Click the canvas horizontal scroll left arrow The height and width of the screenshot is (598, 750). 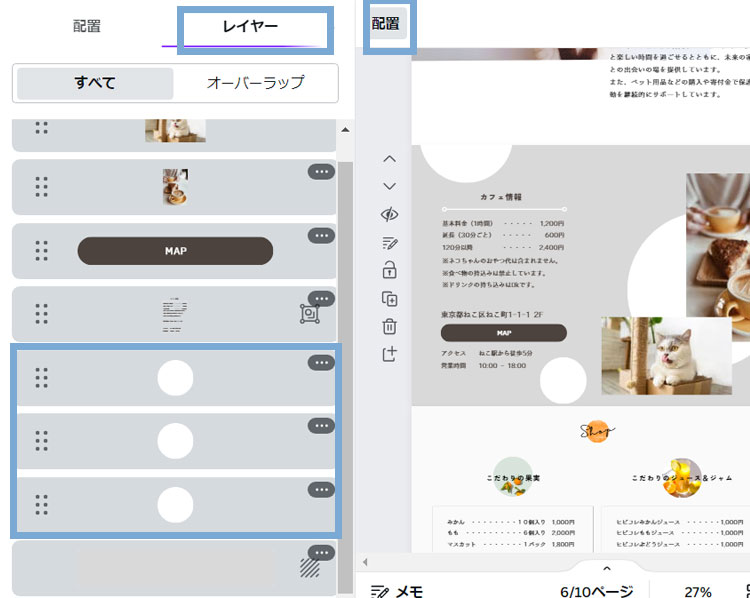point(365,562)
